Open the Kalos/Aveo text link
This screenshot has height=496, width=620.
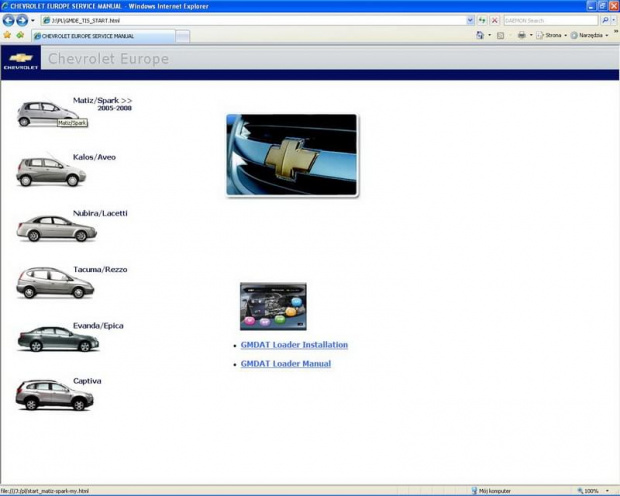pyautogui.click(x=94, y=157)
